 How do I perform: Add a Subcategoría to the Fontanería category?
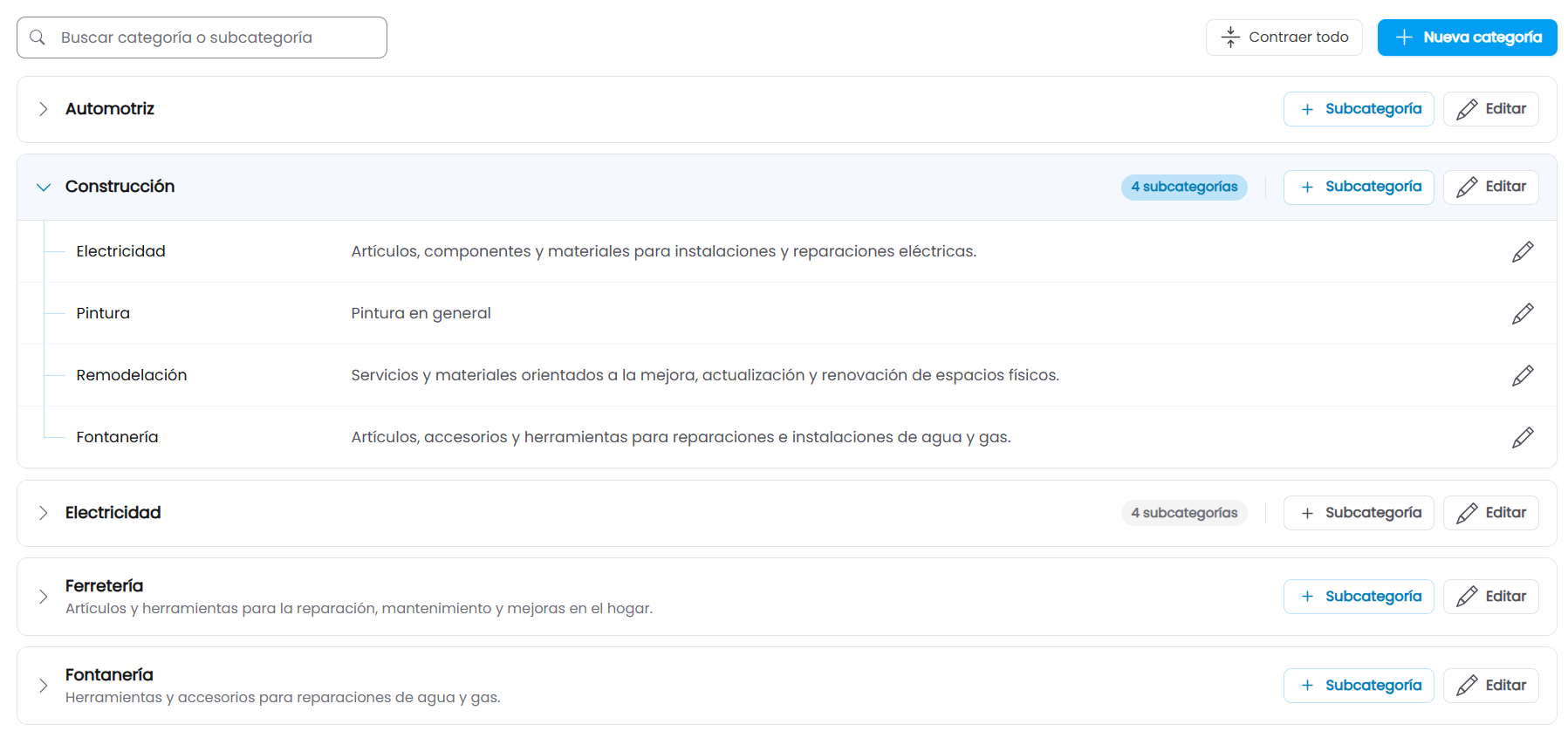tap(1359, 686)
